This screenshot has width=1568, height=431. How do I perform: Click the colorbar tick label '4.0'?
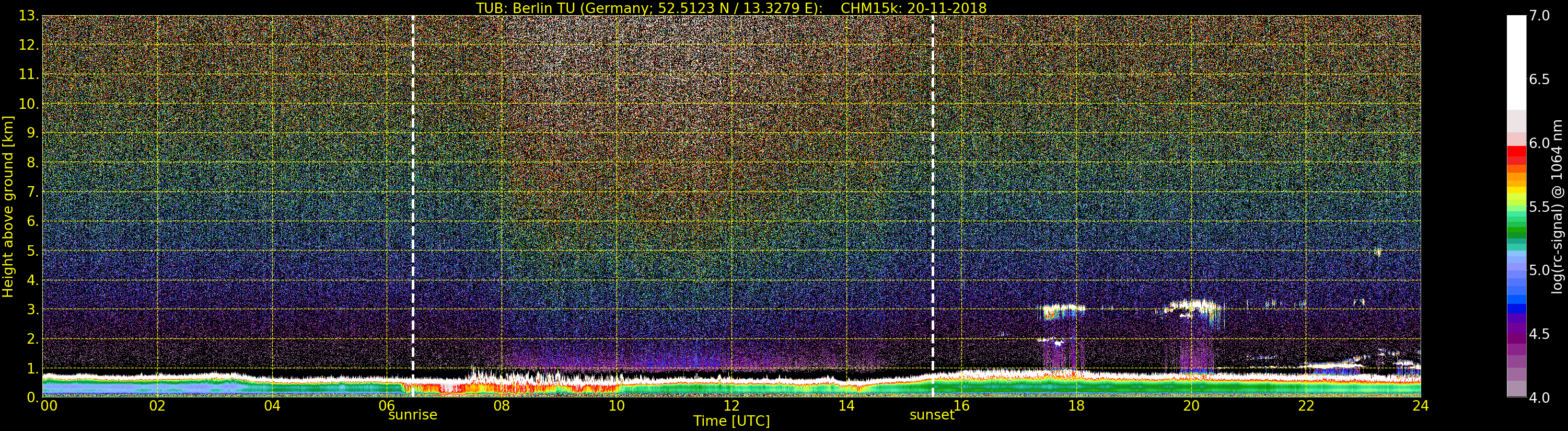(1539, 398)
